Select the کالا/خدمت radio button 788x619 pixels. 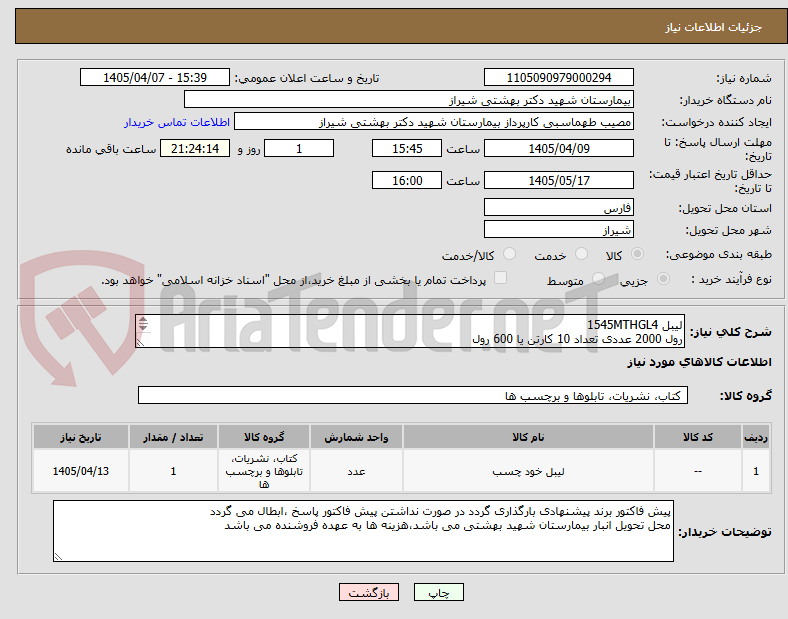coord(509,254)
